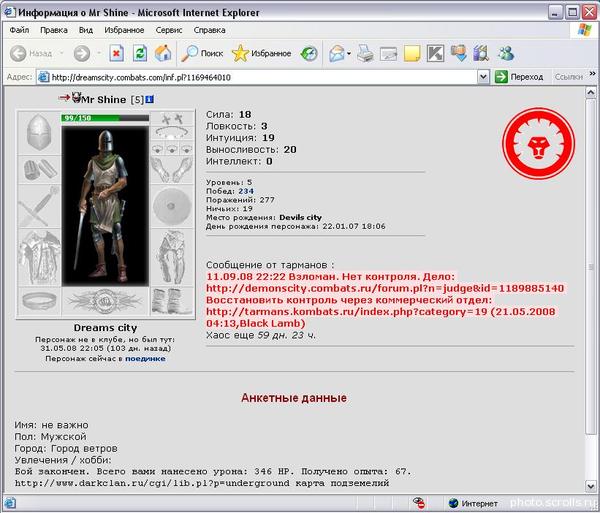Click the yellow note toolbar icon
Image resolution: width=600 pixels, height=513 pixels.
pyautogui.click(x=412, y=54)
